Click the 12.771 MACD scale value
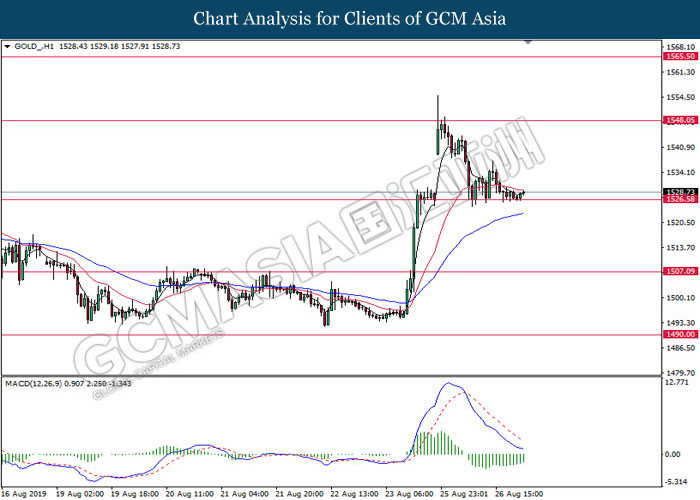 click(x=676, y=383)
